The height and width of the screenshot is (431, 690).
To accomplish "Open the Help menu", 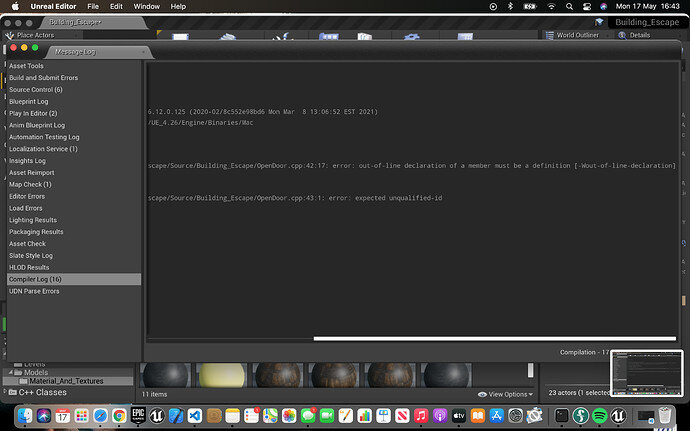I will (x=178, y=6).
